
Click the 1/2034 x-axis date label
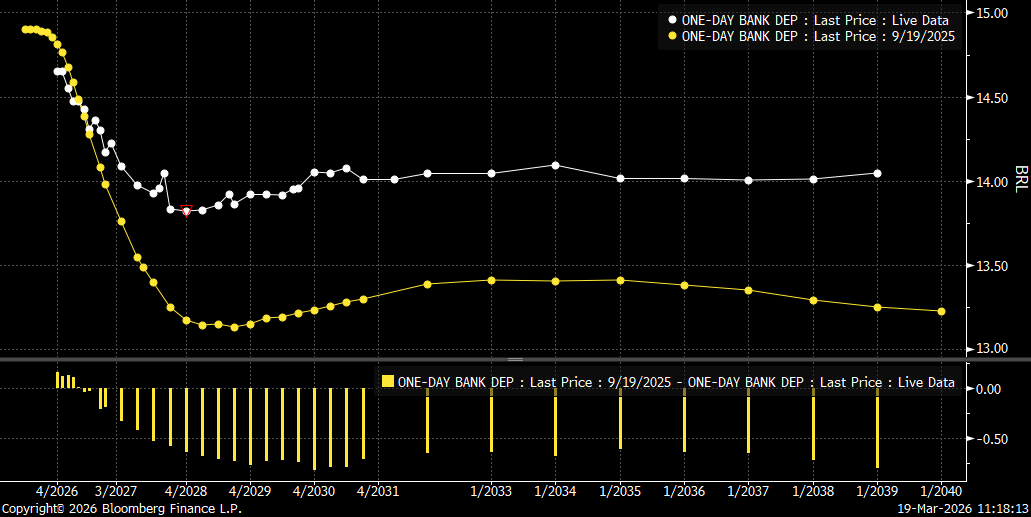point(555,491)
